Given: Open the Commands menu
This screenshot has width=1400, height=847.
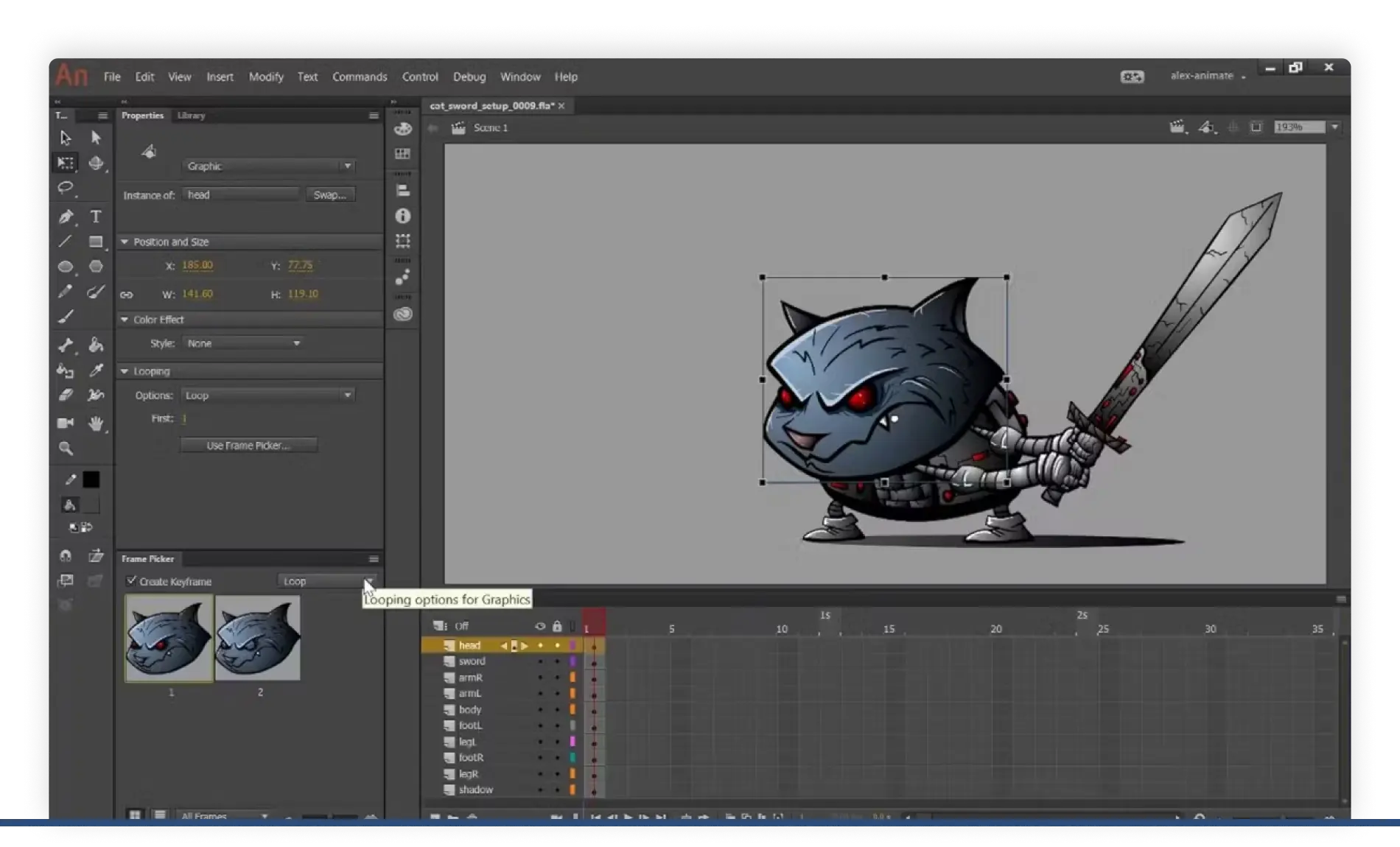Looking at the screenshot, I should (x=360, y=77).
